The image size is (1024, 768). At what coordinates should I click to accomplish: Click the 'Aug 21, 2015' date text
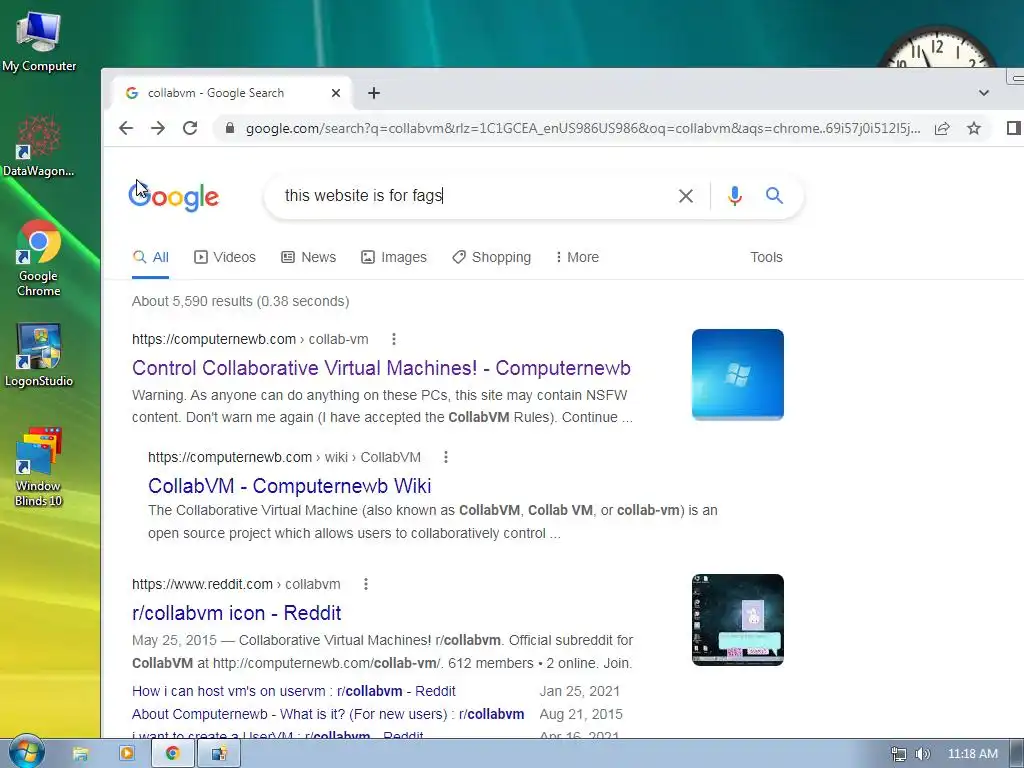581,714
